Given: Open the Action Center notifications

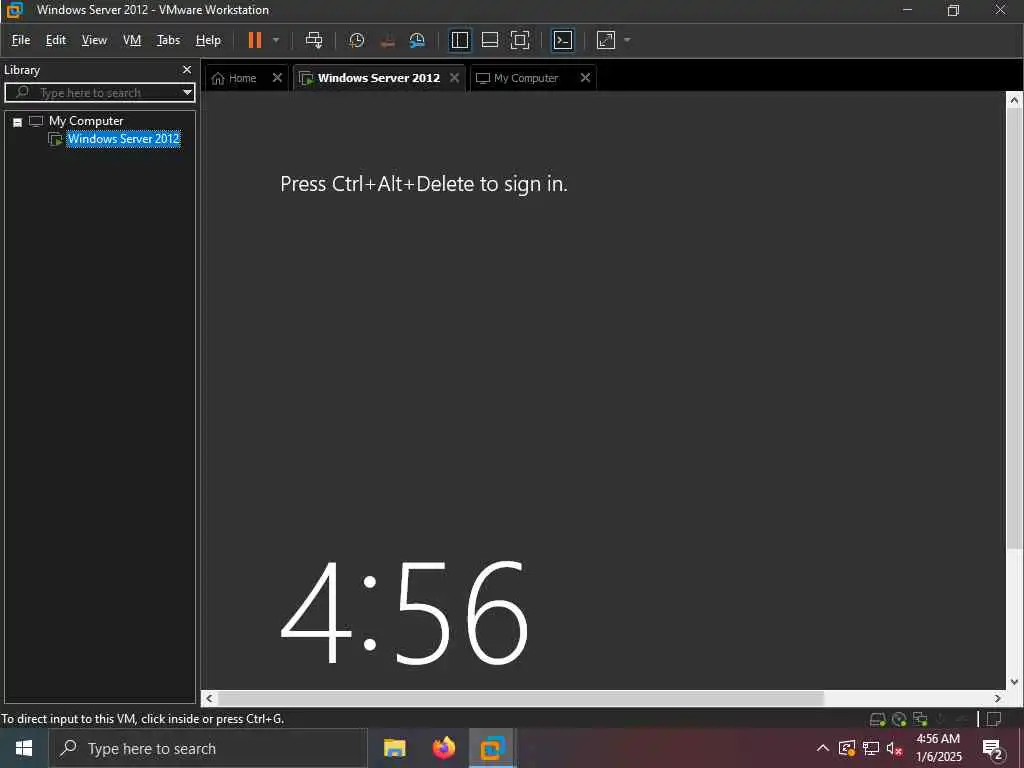Looking at the screenshot, I should tap(993, 749).
